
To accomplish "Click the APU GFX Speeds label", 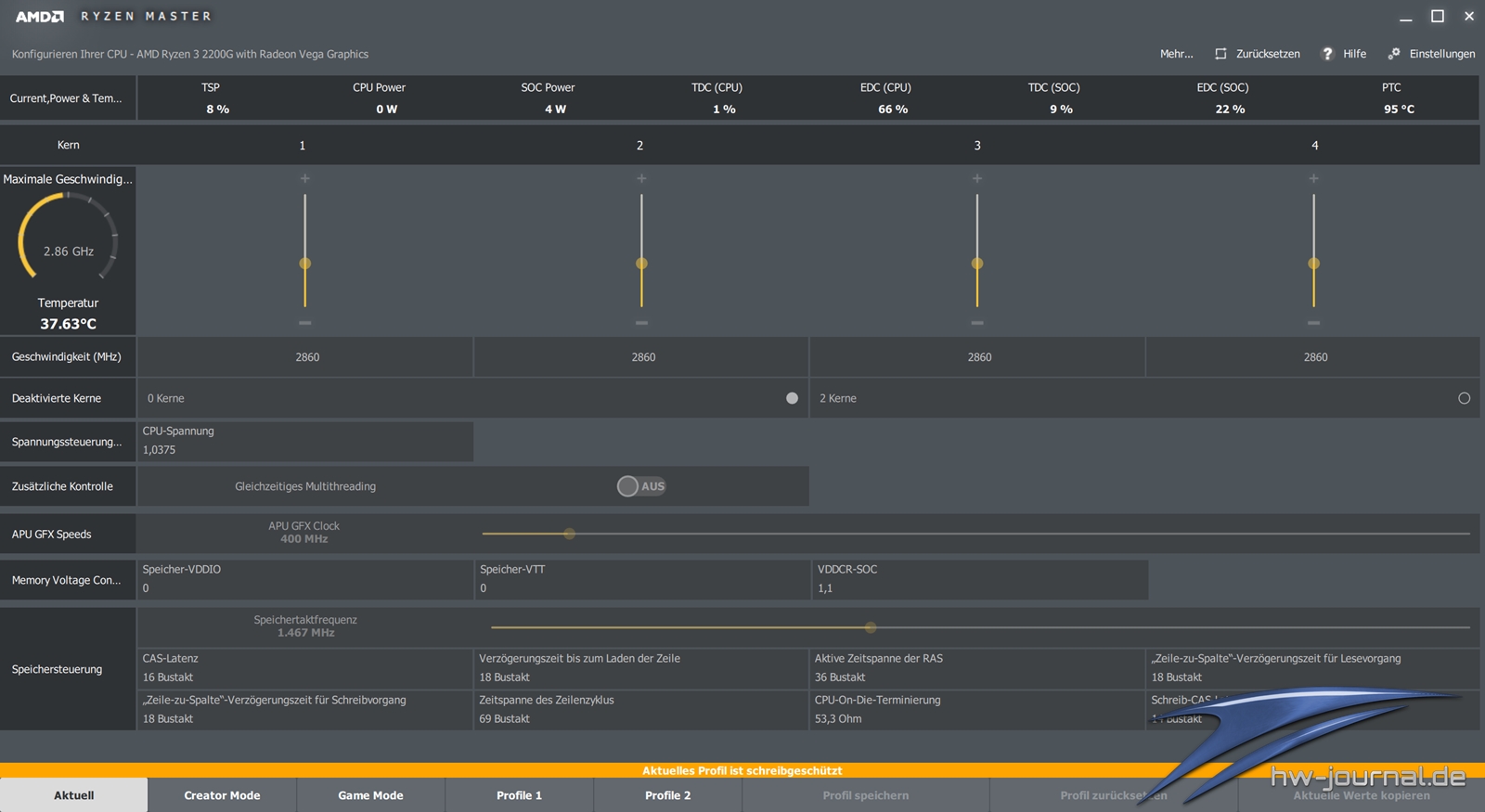I will click(x=51, y=535).
